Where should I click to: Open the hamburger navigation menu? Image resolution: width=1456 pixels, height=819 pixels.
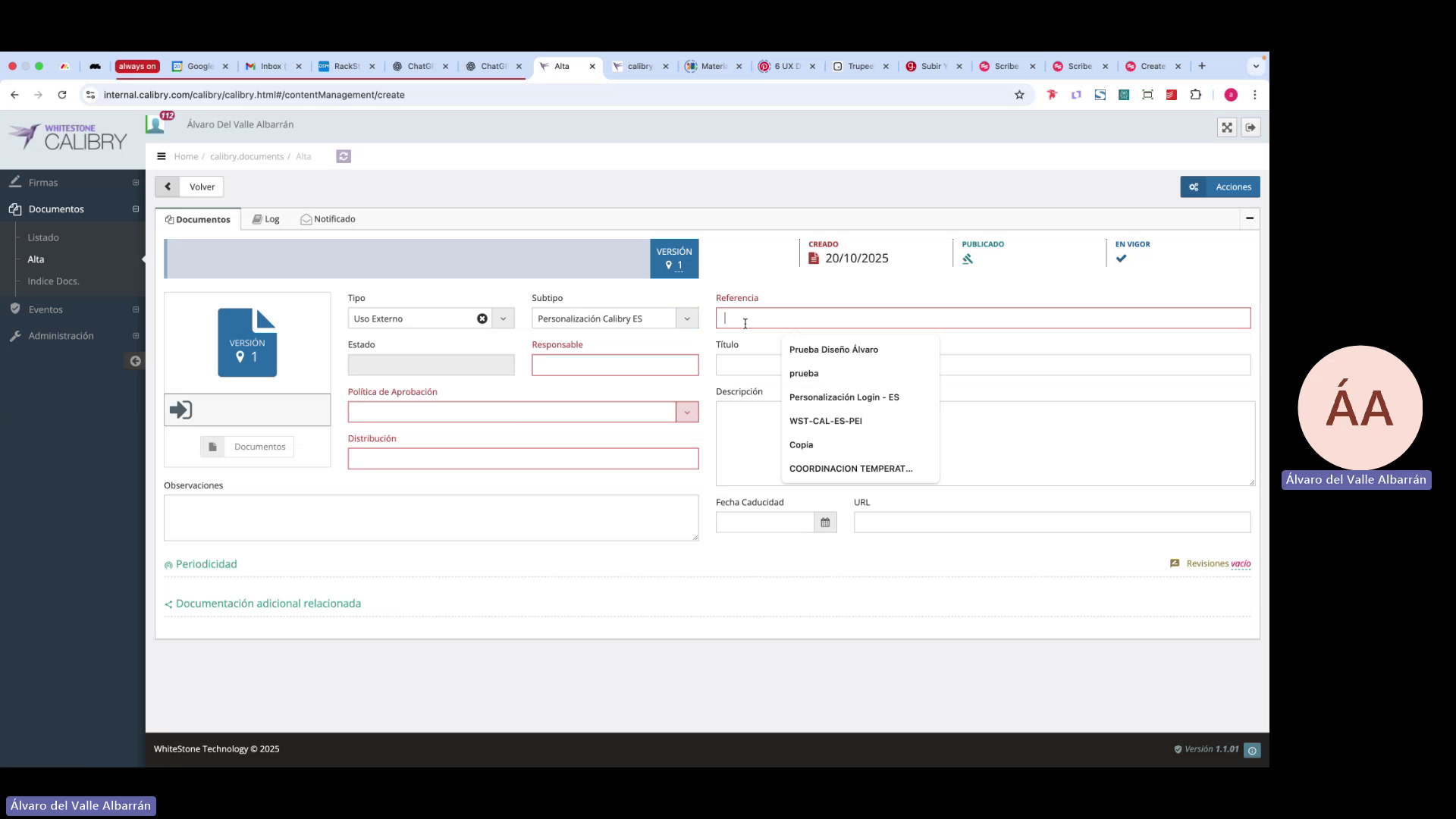click(162, 156)
